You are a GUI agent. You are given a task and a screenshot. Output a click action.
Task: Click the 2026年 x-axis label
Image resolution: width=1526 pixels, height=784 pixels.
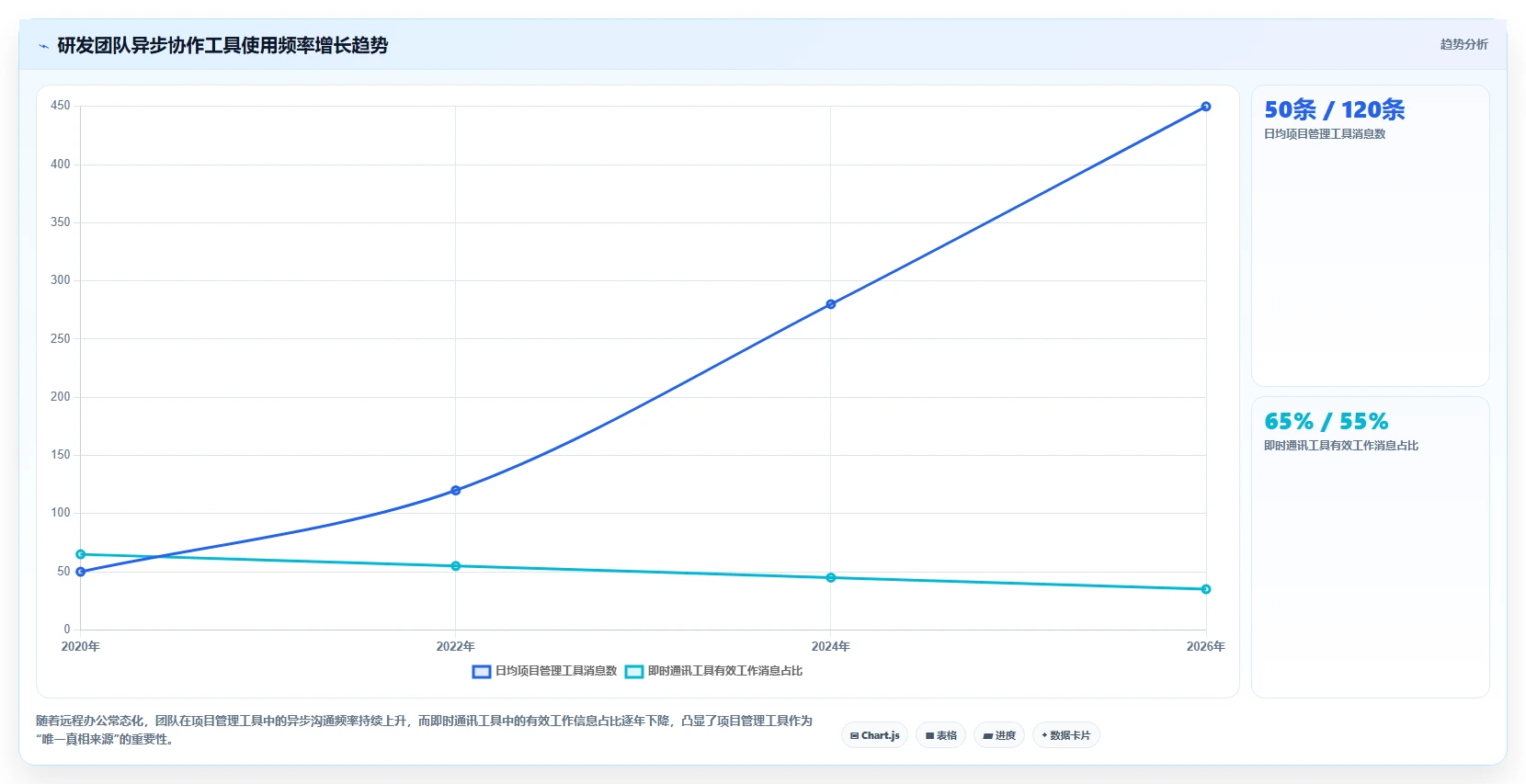tap(1206, 647)
